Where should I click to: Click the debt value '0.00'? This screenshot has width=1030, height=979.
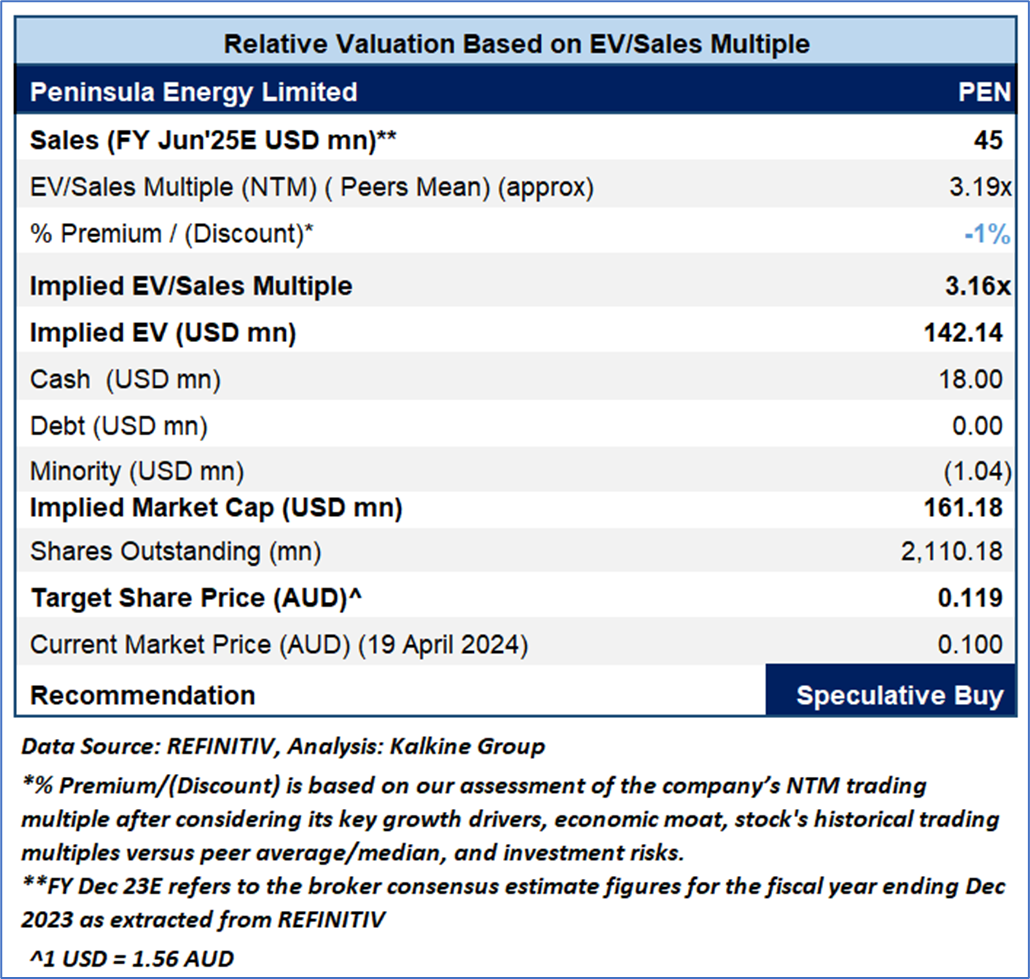click(x=977, y=426)
